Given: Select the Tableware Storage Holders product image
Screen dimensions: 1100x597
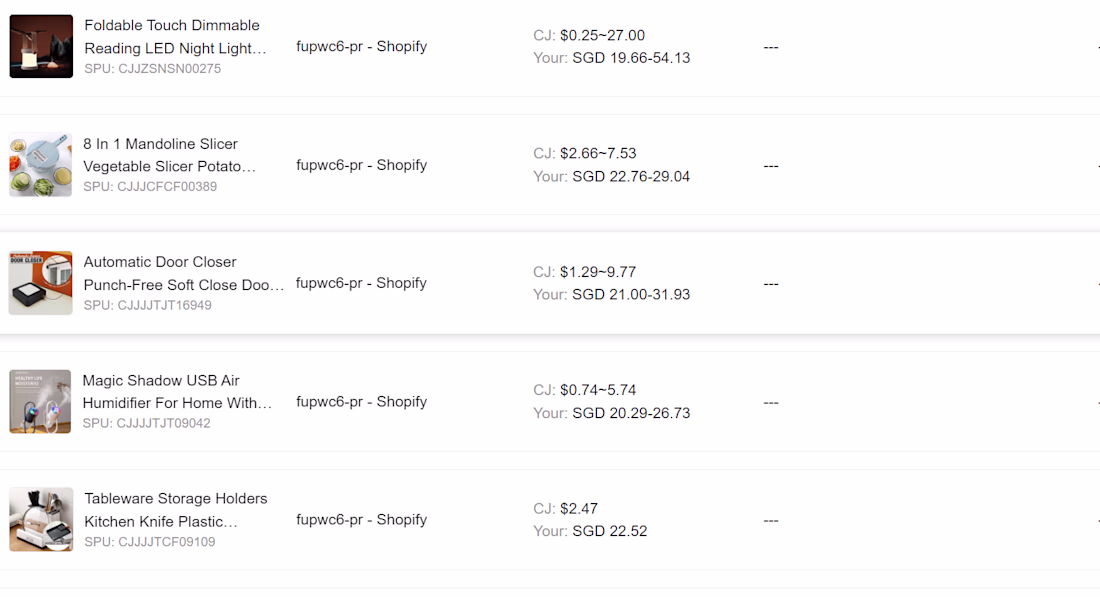Looking at the screenshot, I should 41,520.
